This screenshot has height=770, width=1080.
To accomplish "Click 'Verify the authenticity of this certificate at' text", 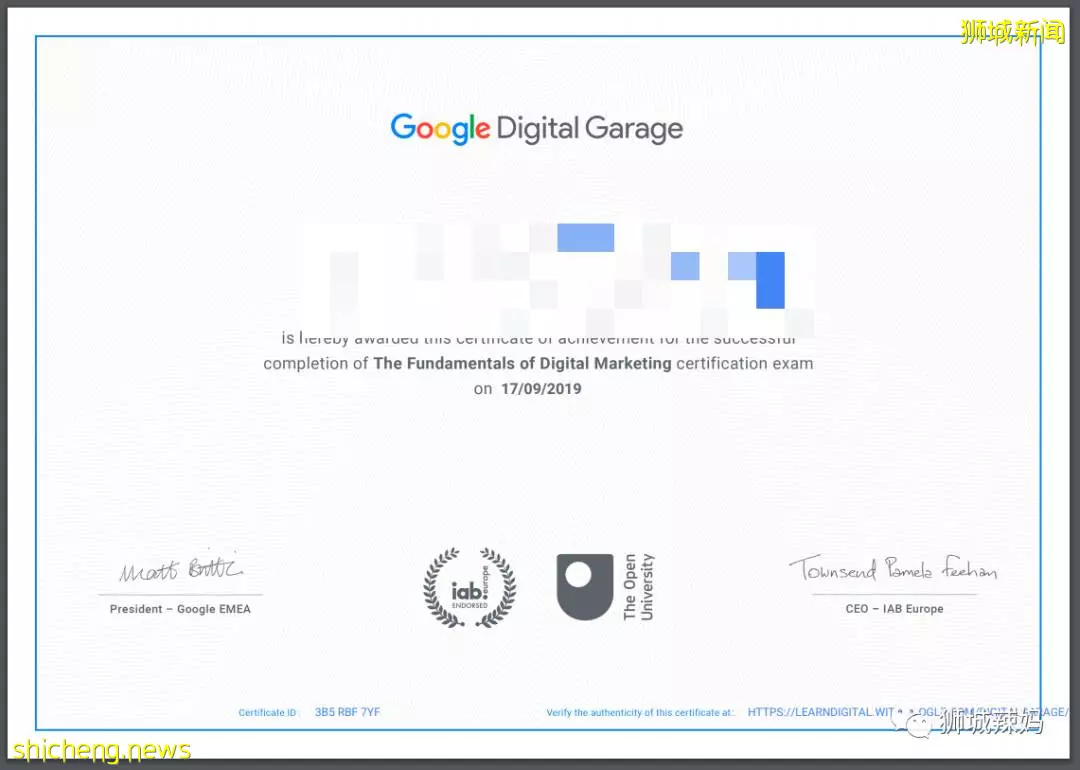I will pyautogui.click(x=640, y=713).
